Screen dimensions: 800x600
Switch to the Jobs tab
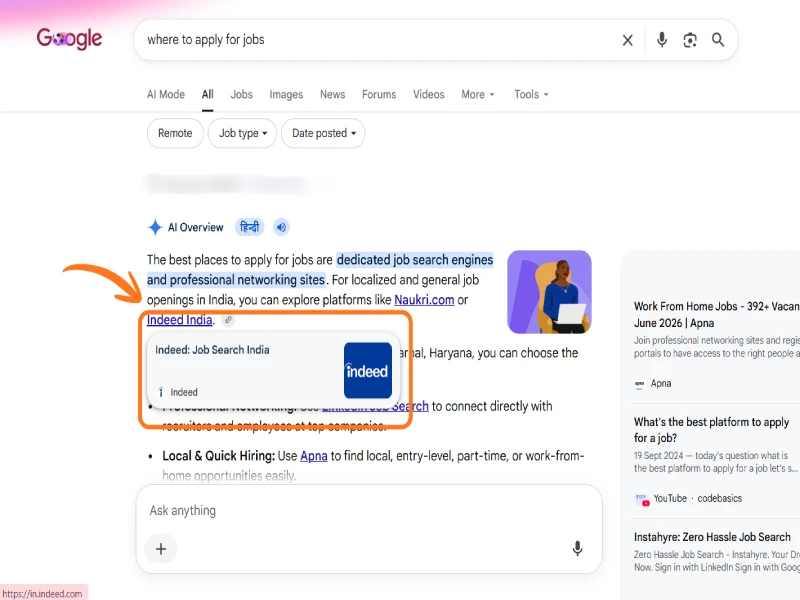tap(241, 94)
